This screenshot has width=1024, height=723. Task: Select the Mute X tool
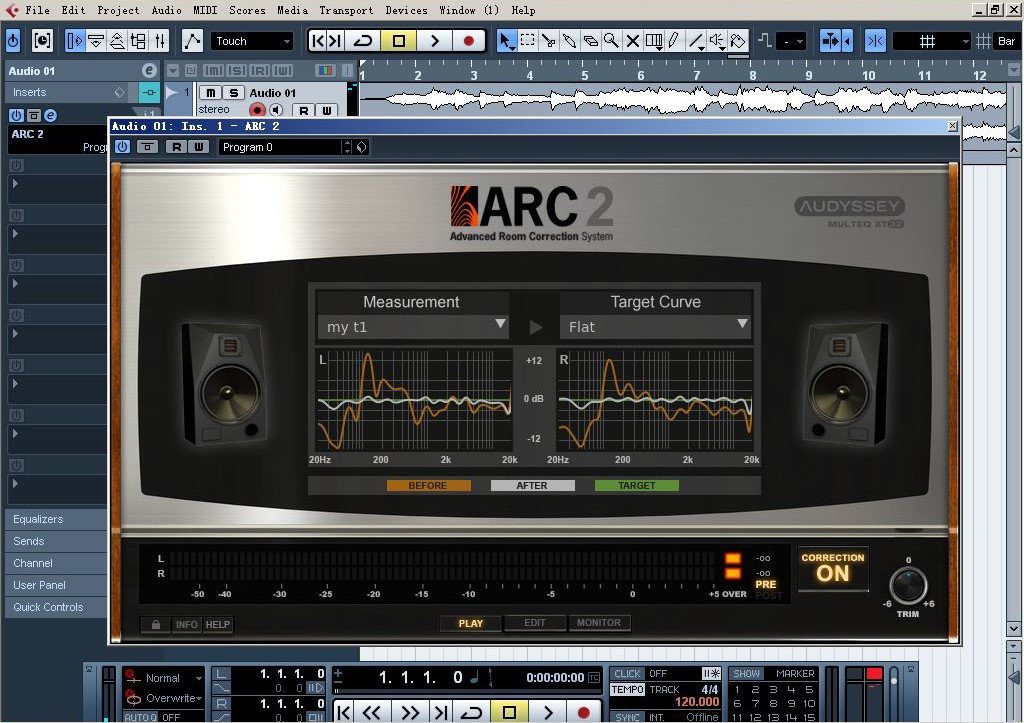[632, 40]
